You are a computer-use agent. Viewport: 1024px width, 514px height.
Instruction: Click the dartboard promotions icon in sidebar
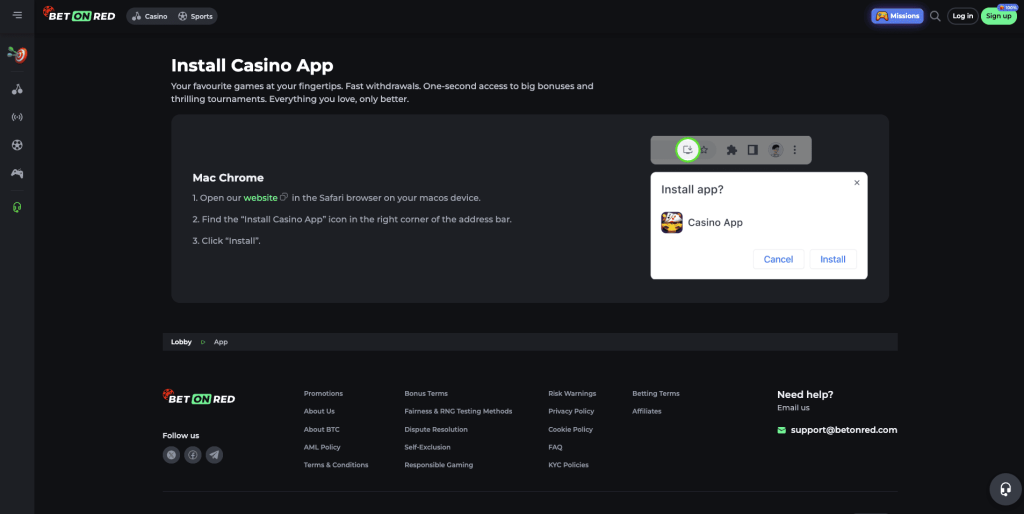(17, 55)
